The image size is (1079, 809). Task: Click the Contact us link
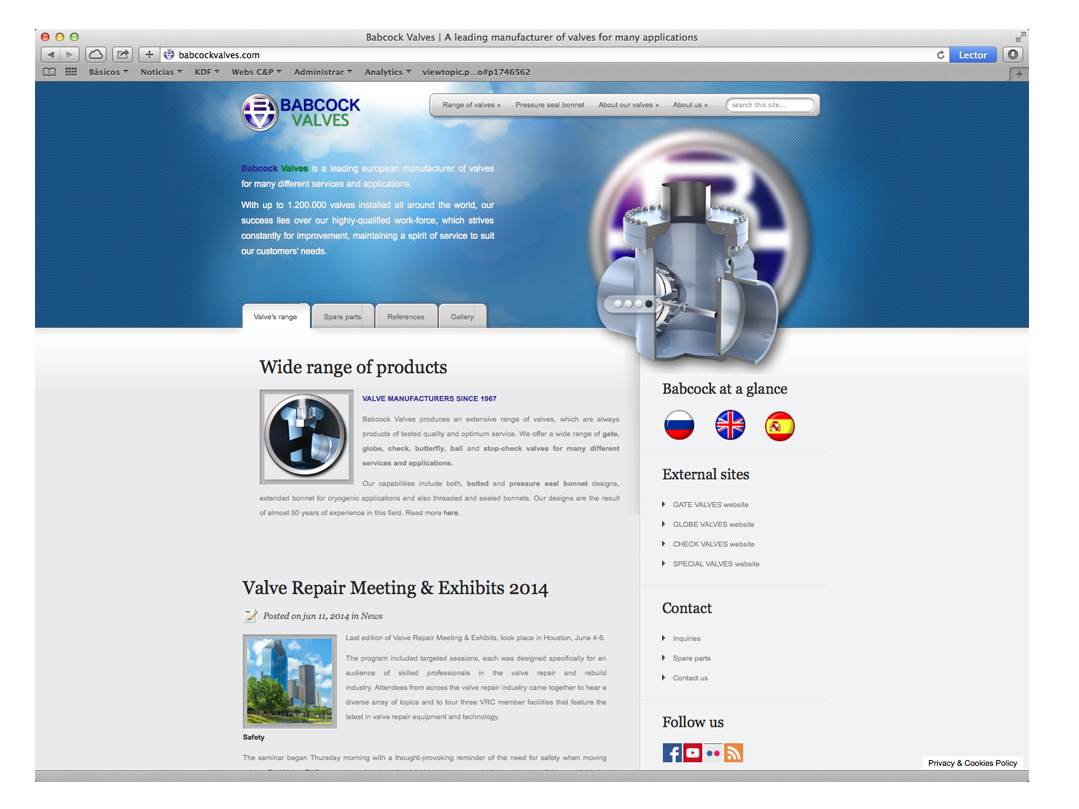tap(690, 678)
